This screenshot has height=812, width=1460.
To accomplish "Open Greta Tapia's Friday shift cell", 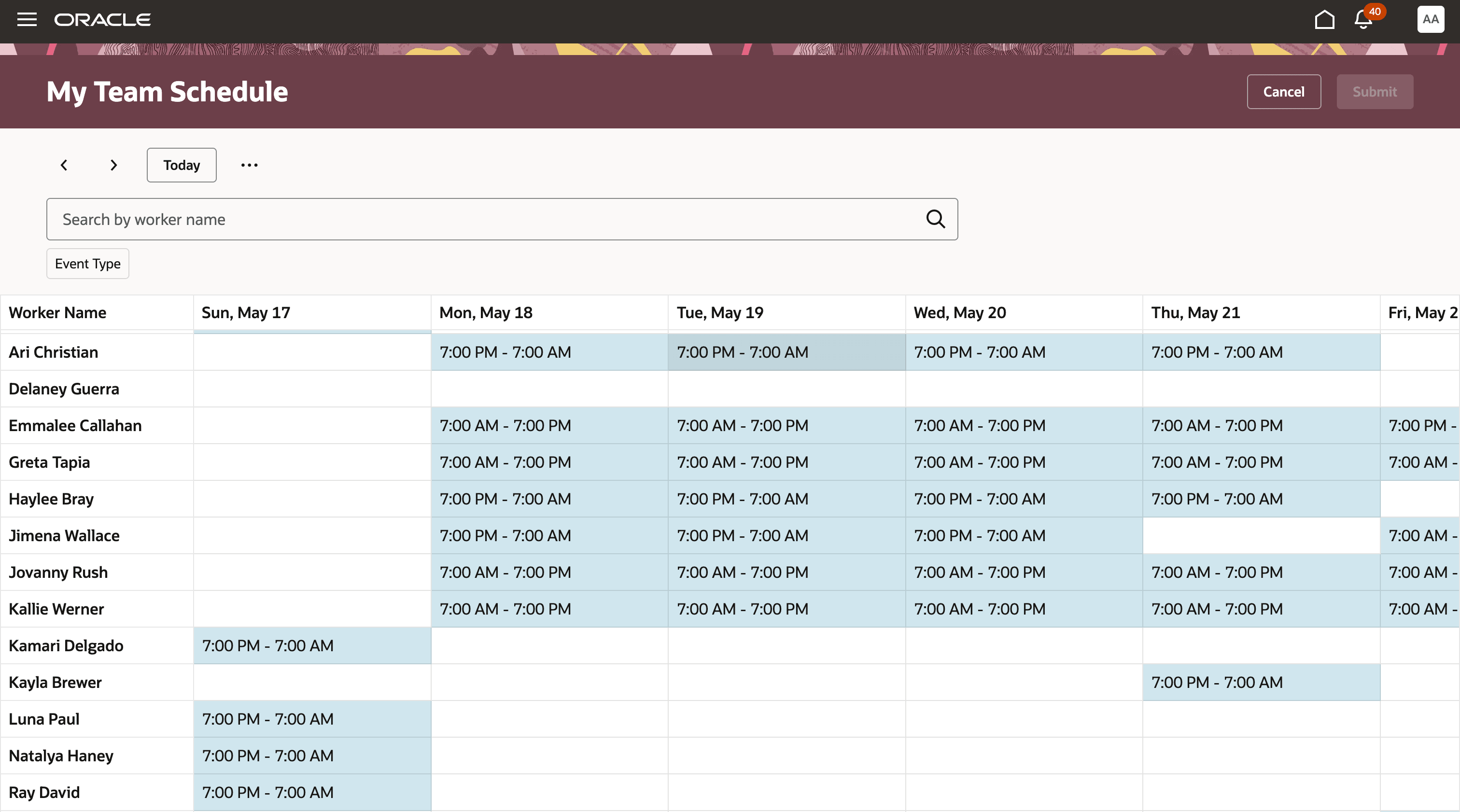I will tap(1420, 462).
